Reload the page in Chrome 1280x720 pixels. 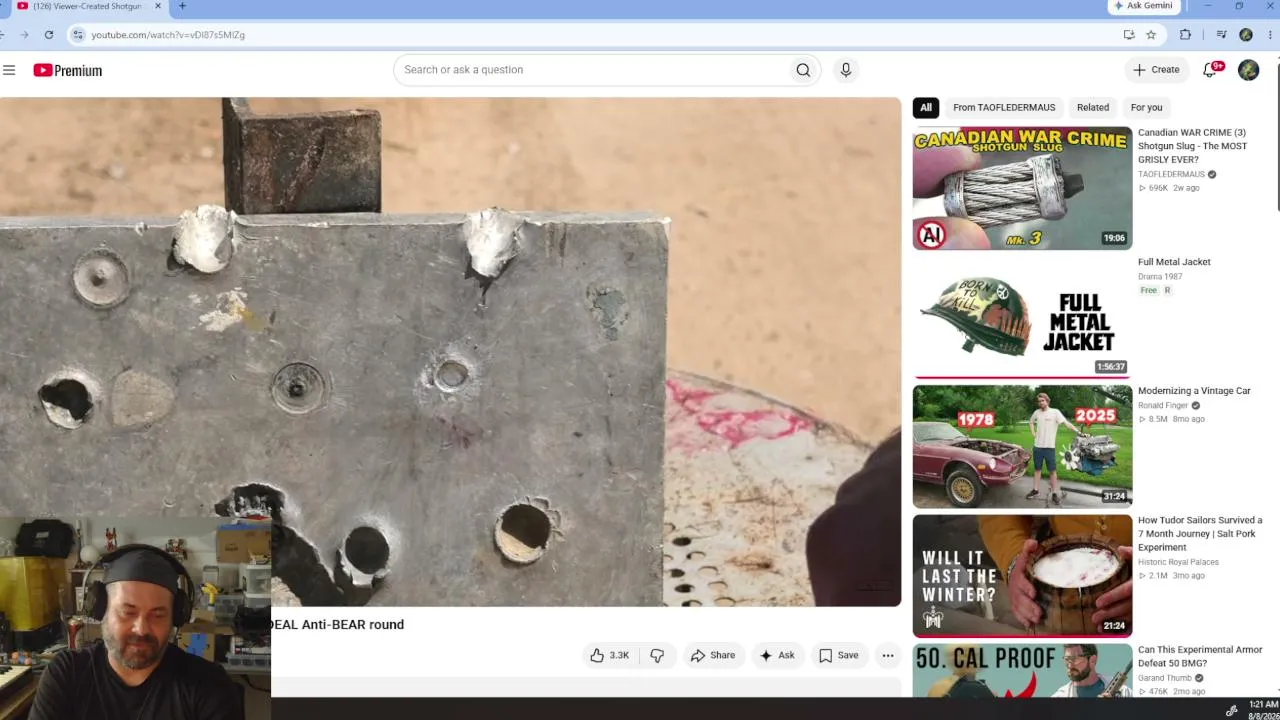[48, 35]
